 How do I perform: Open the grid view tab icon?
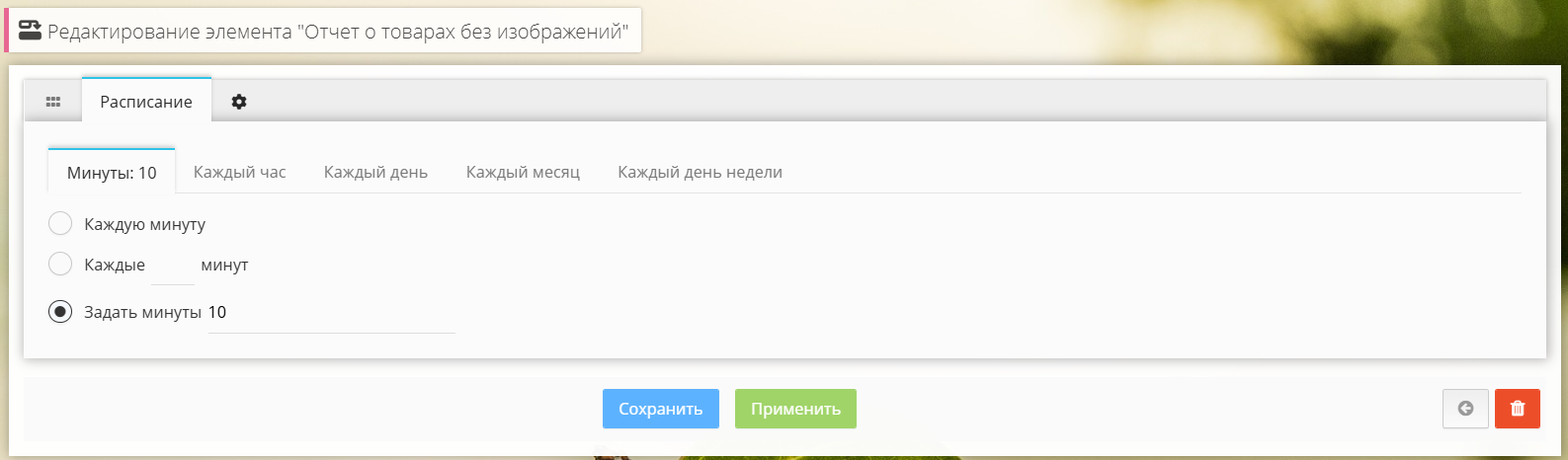[53, 102]
